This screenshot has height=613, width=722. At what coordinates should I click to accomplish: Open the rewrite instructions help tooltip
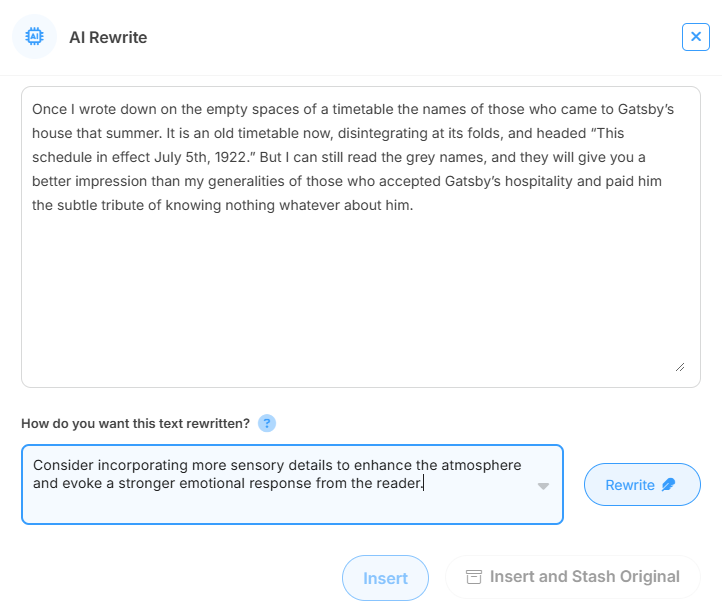click(x=266, y=423)
